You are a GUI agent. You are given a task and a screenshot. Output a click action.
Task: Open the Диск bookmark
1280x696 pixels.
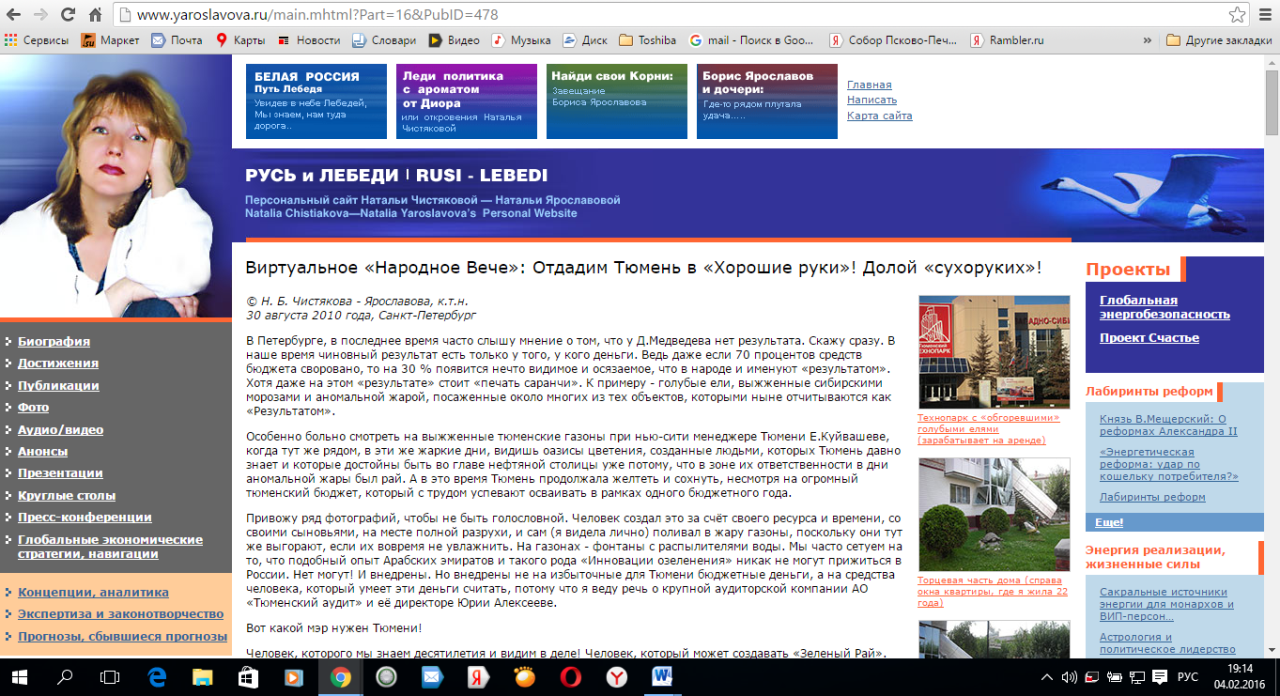585,41
